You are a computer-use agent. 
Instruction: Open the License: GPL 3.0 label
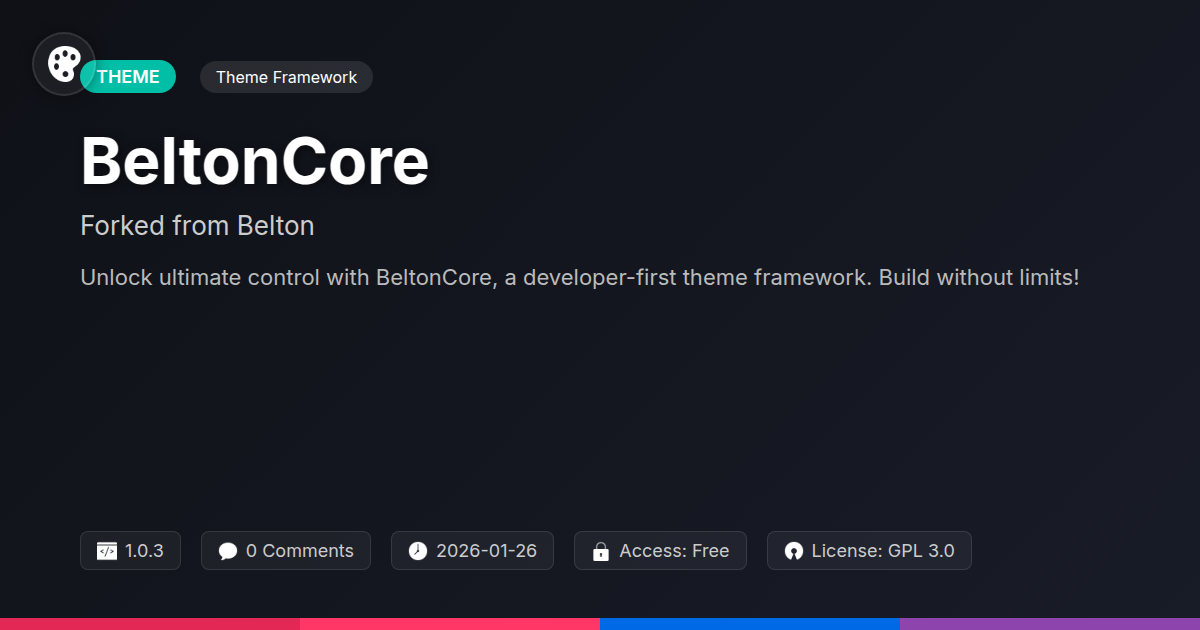coord(882,551)
